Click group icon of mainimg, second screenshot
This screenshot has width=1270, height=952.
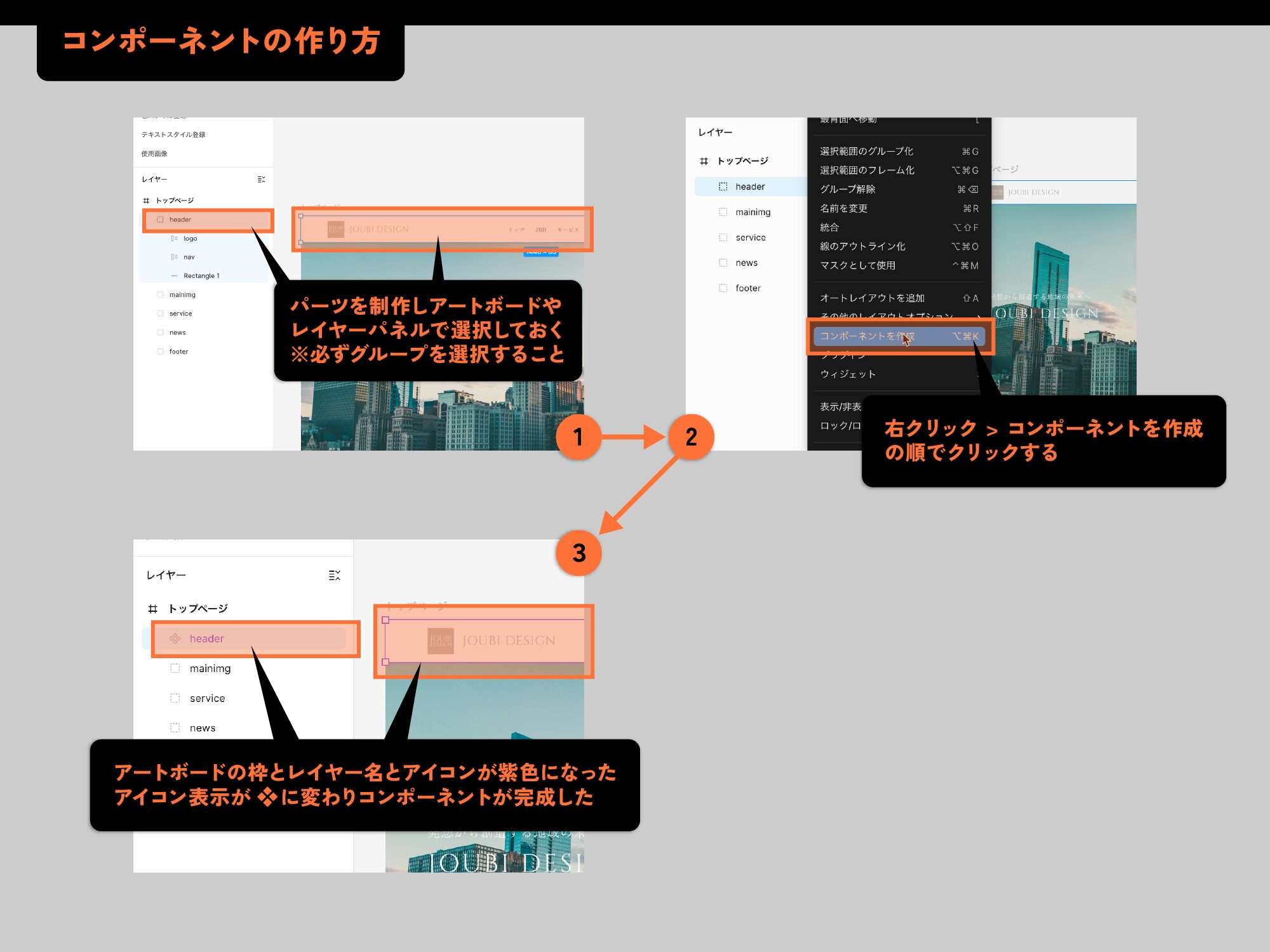coord(723,212)
